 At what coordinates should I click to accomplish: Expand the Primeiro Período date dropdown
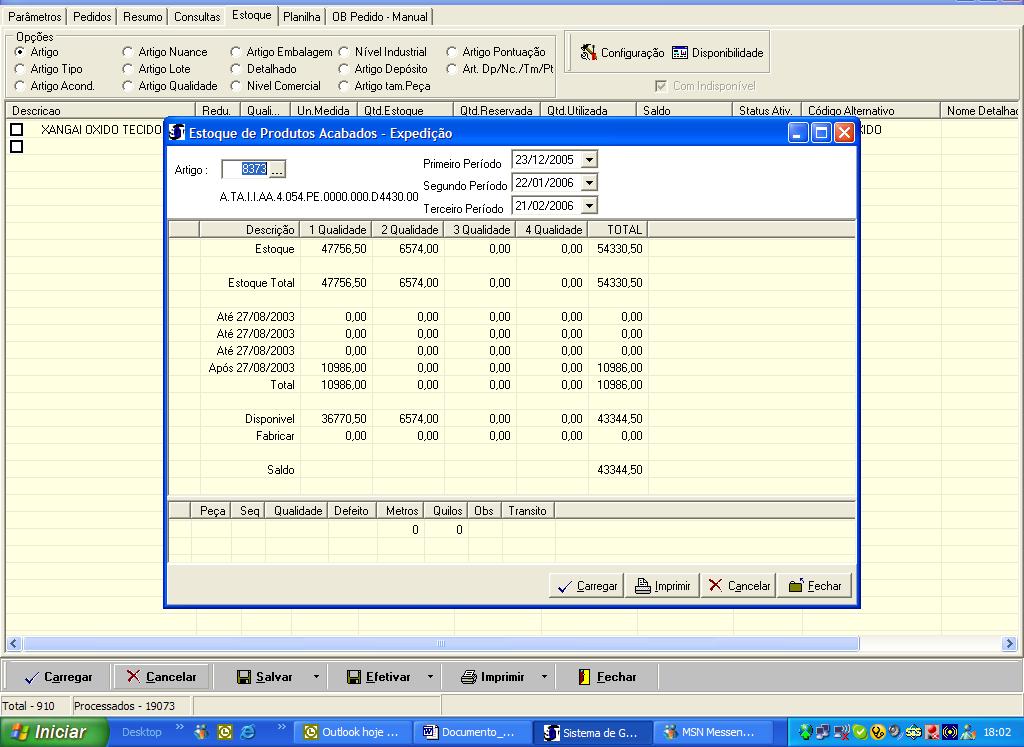pyautogui.click(x=589, y=160)
